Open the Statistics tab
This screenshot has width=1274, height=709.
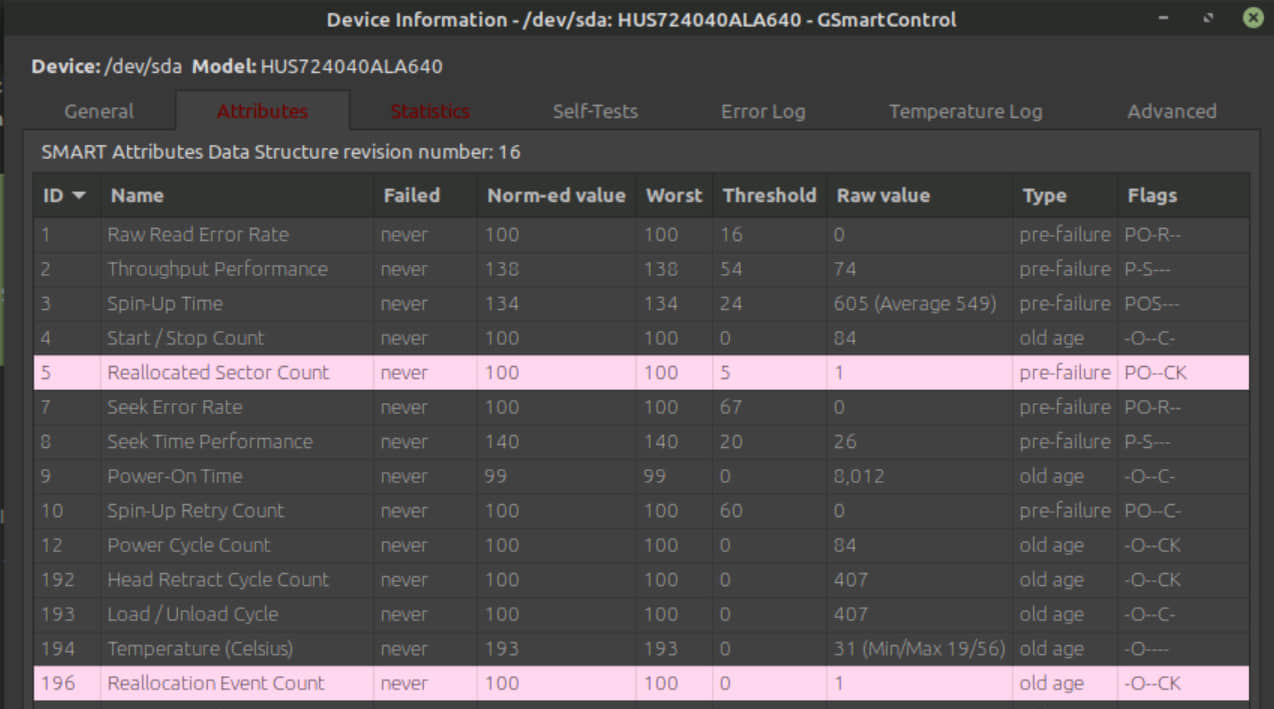[x=430, y=112]
